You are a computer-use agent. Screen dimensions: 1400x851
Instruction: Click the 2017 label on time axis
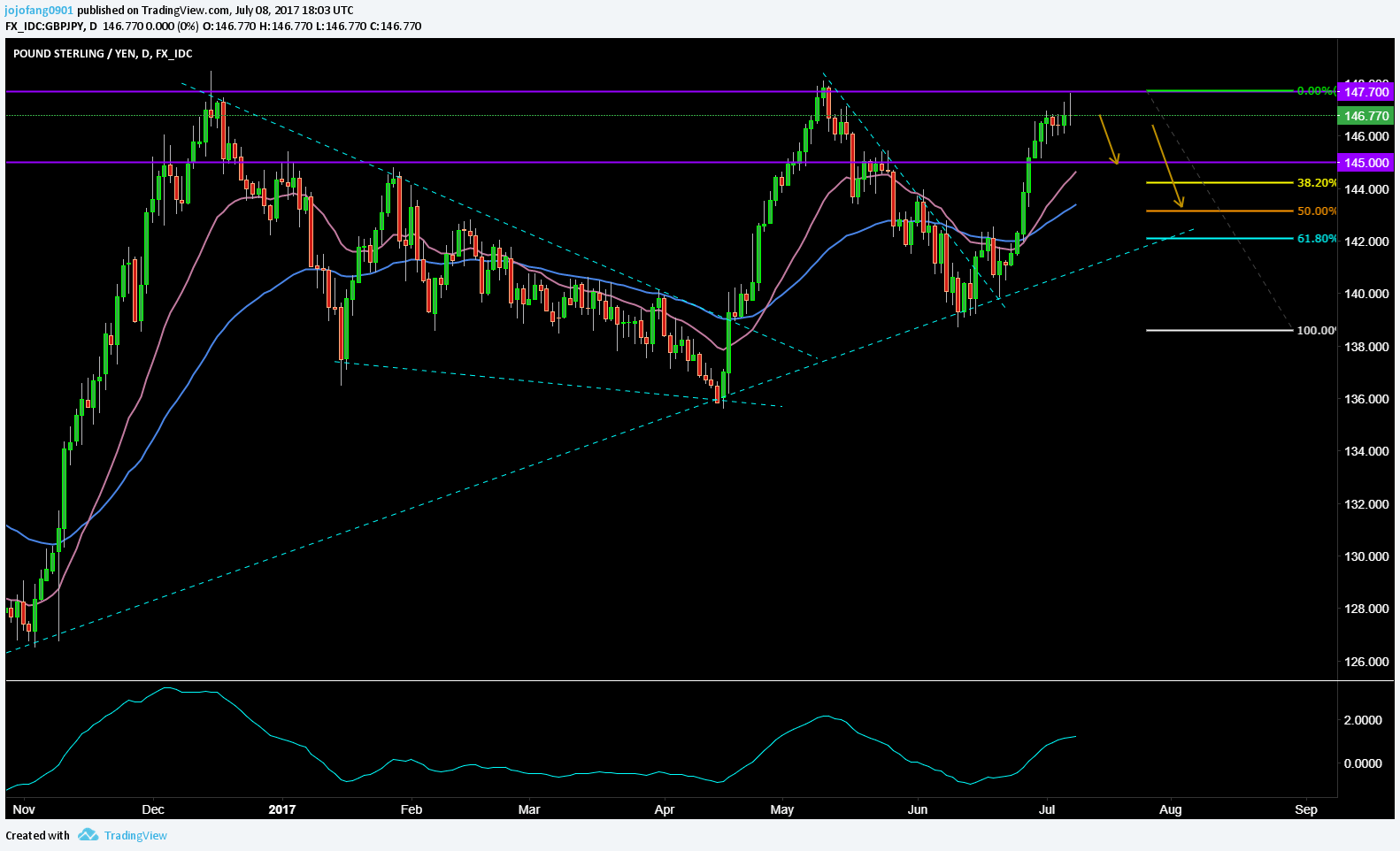point(282,809)
